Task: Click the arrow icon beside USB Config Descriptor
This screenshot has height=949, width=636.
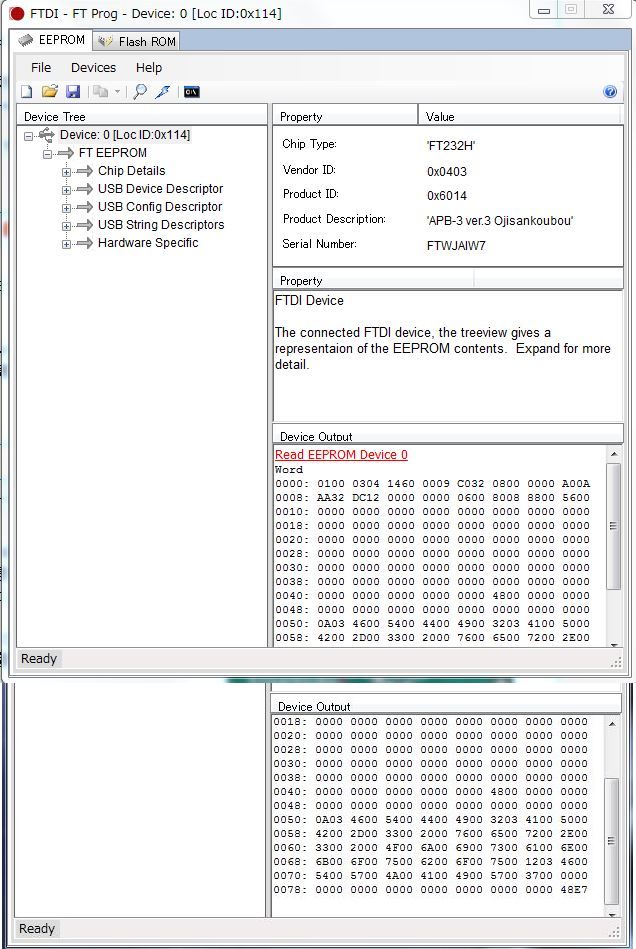Action: coord(85,207)
